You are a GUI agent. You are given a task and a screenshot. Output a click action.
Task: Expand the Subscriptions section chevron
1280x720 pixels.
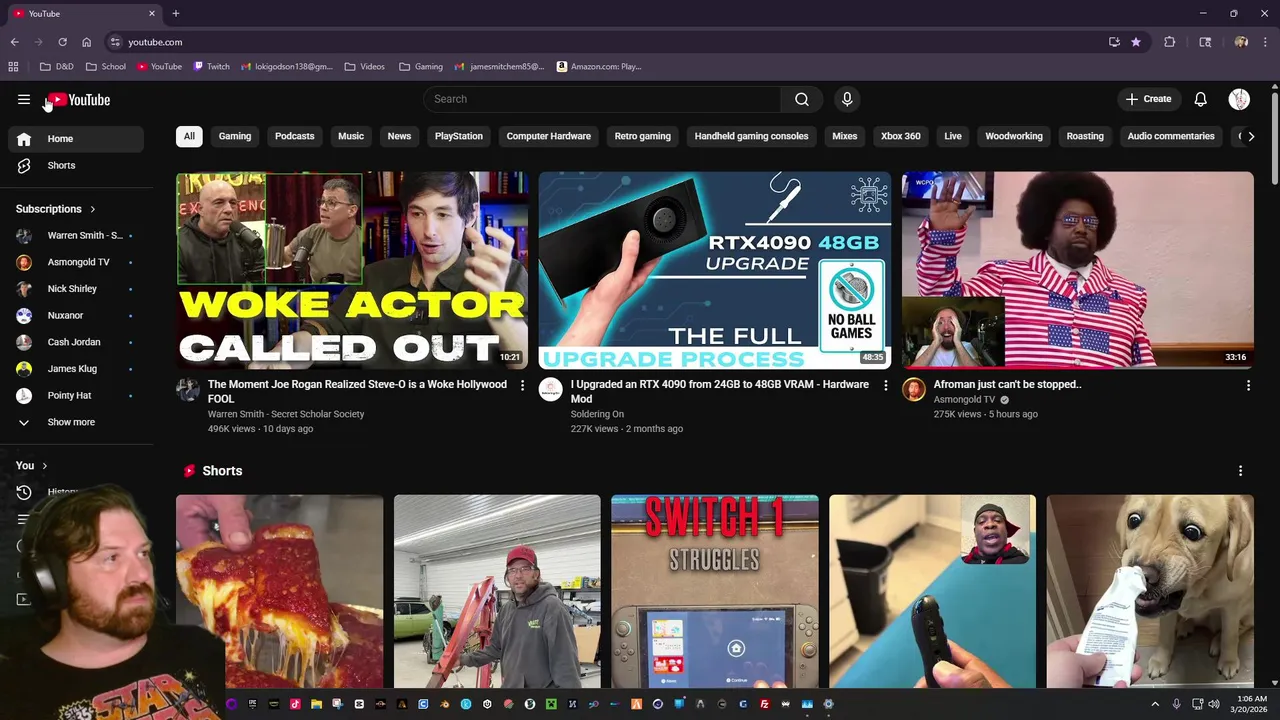pyautogui.click(x=92, y=209)
